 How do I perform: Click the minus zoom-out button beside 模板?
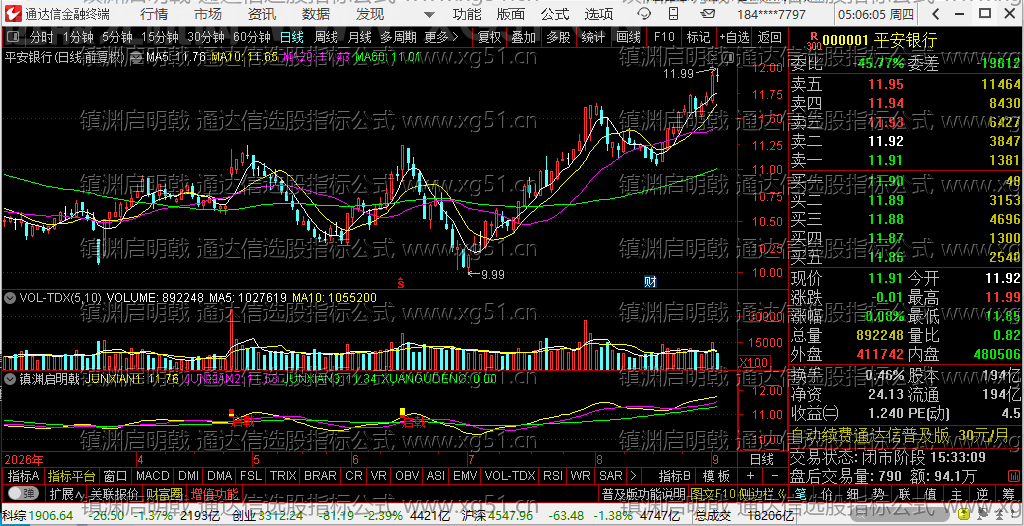coord(775,476)
